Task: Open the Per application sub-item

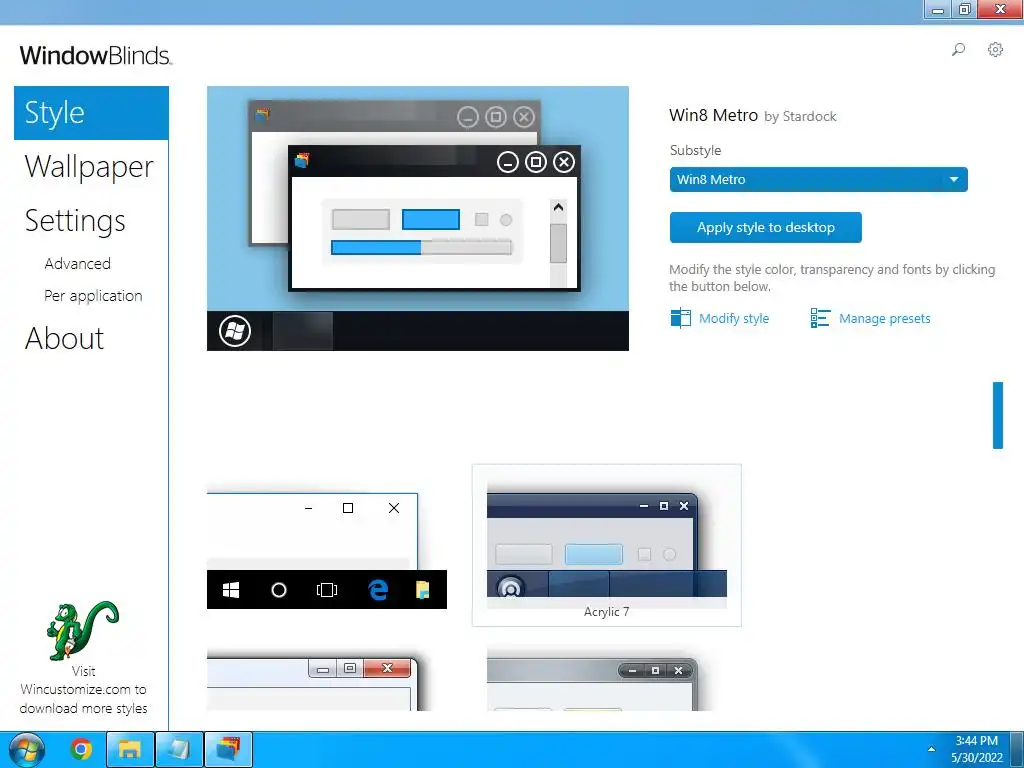Action: tap(93, 296)
